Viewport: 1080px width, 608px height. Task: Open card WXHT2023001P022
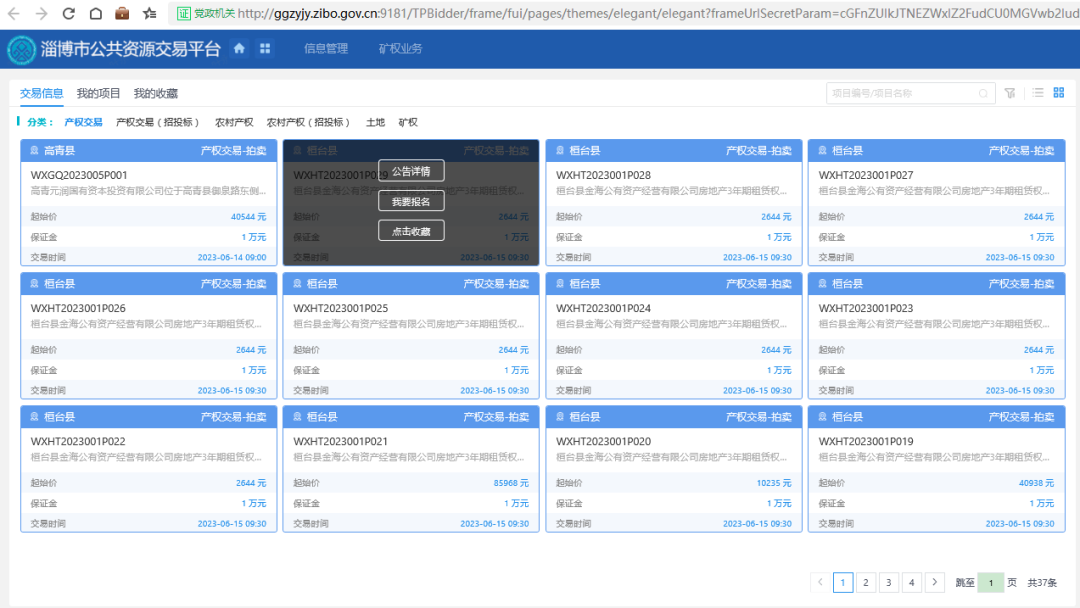tap(149, 469)
